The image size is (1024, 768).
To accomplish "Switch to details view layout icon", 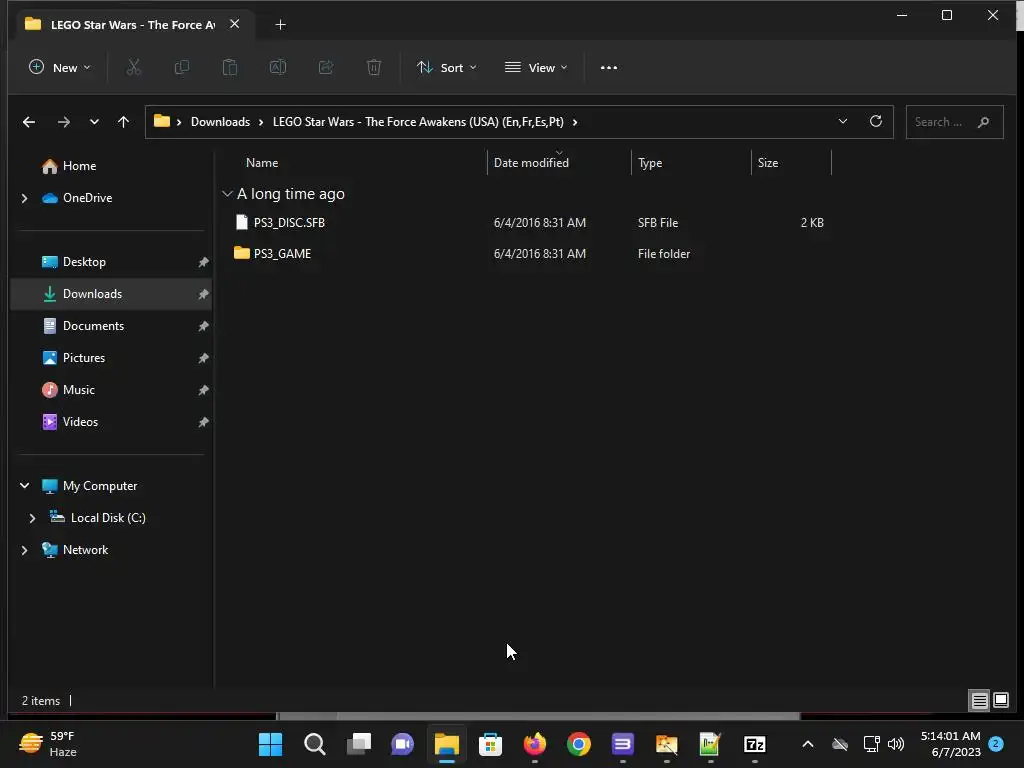I will [x=980, y=701].
